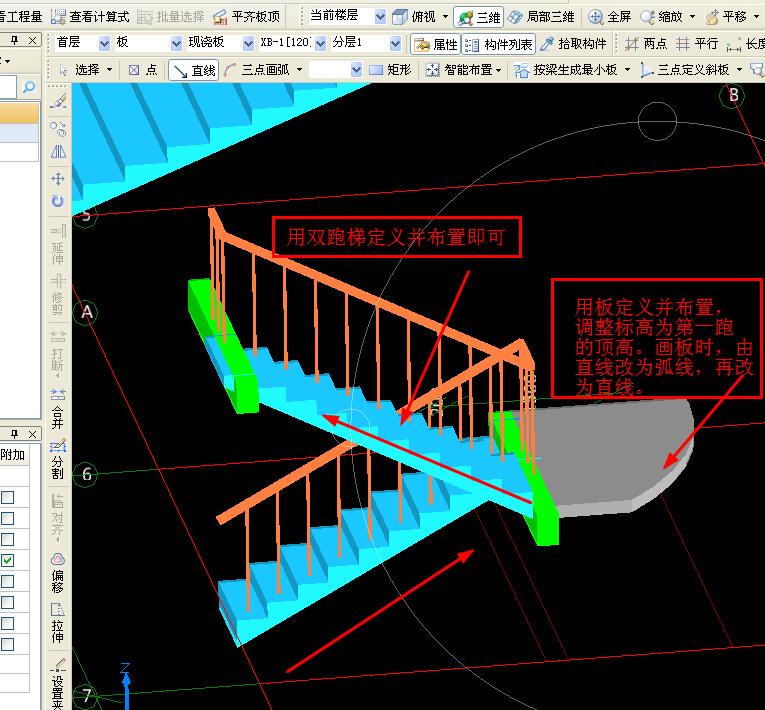Close the lower left 附加 panel
The height and width of the screenshot is (710, 765).
click(32, 434)
